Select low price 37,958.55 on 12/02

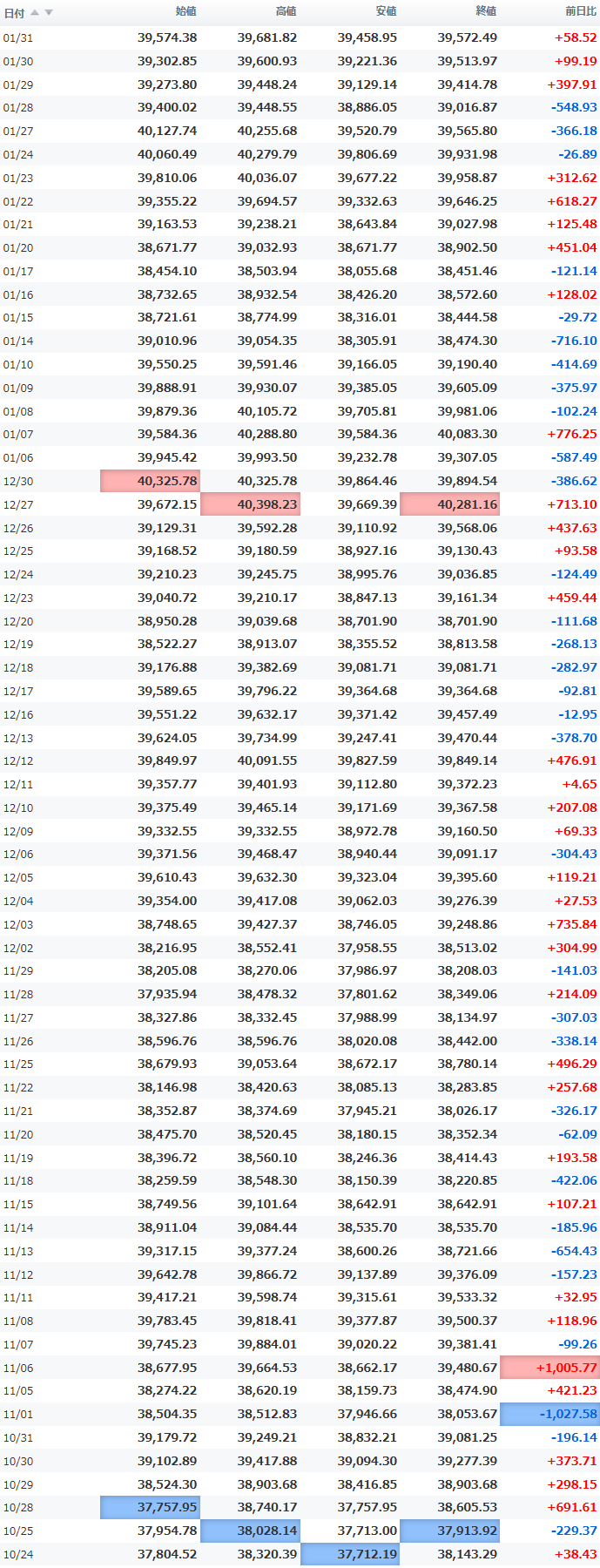[x=367, y=948]
